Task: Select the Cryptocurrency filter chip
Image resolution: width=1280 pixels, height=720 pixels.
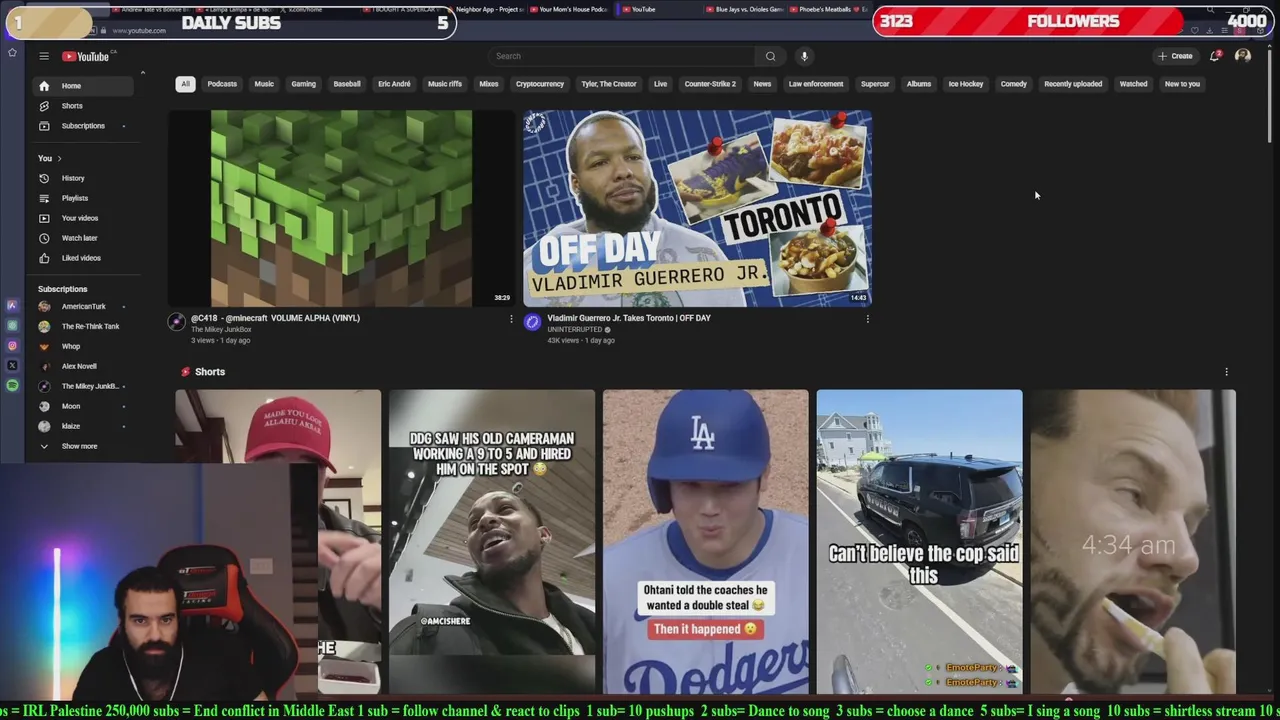Action: [x=540, y=84]
